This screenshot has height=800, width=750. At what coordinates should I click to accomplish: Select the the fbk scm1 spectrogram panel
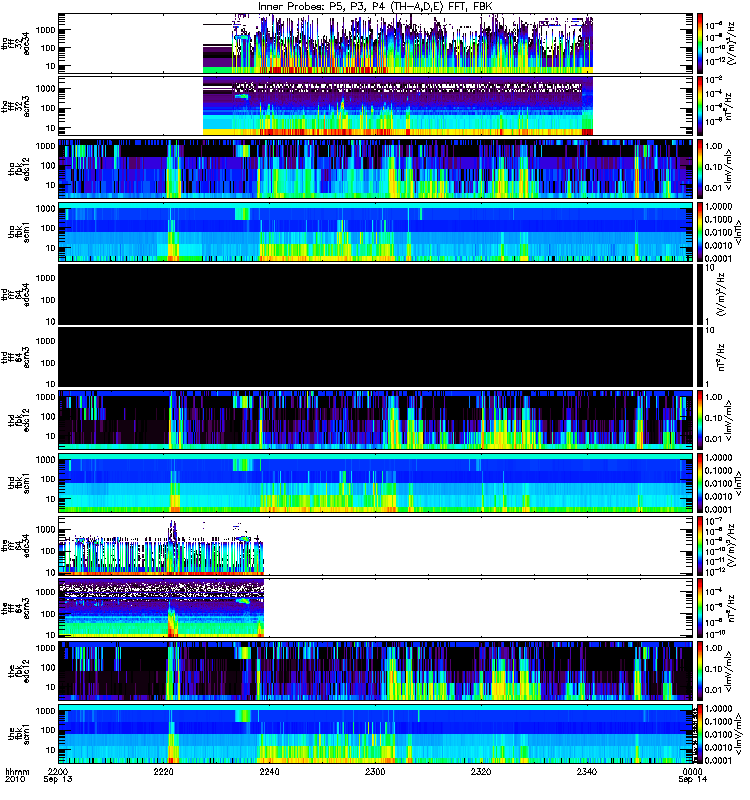coord(376,734)
